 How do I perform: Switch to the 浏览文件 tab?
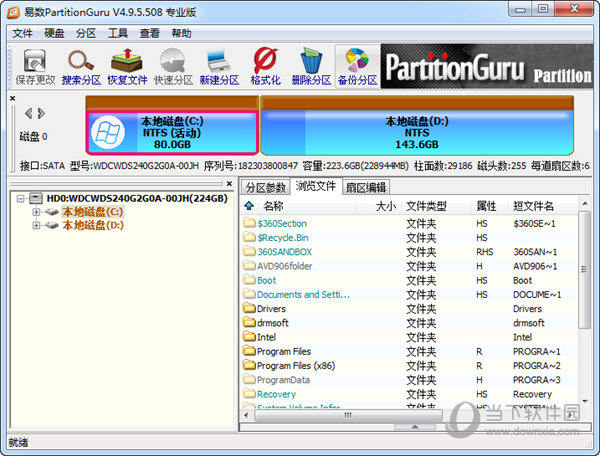point(316,186)
